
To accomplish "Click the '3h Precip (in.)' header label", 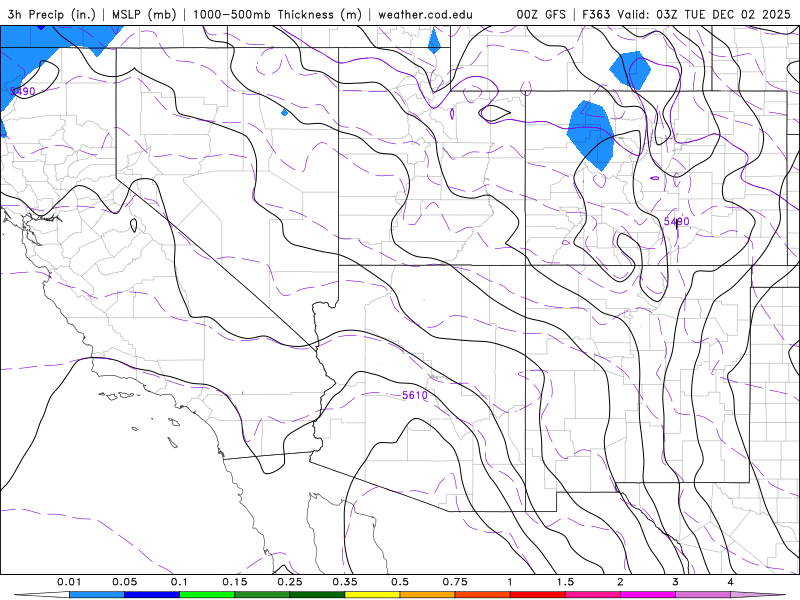I will (x=51, y=14).
